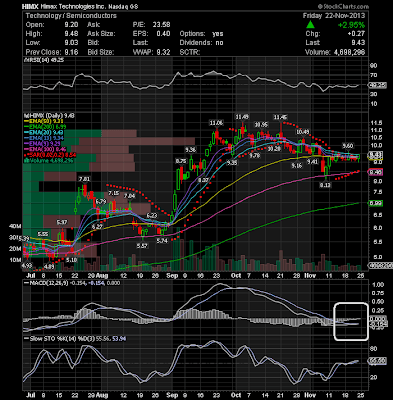This screenshot has width=393, height=400.
Task: Click the Nov label on price chart axis
Action: 310,276
